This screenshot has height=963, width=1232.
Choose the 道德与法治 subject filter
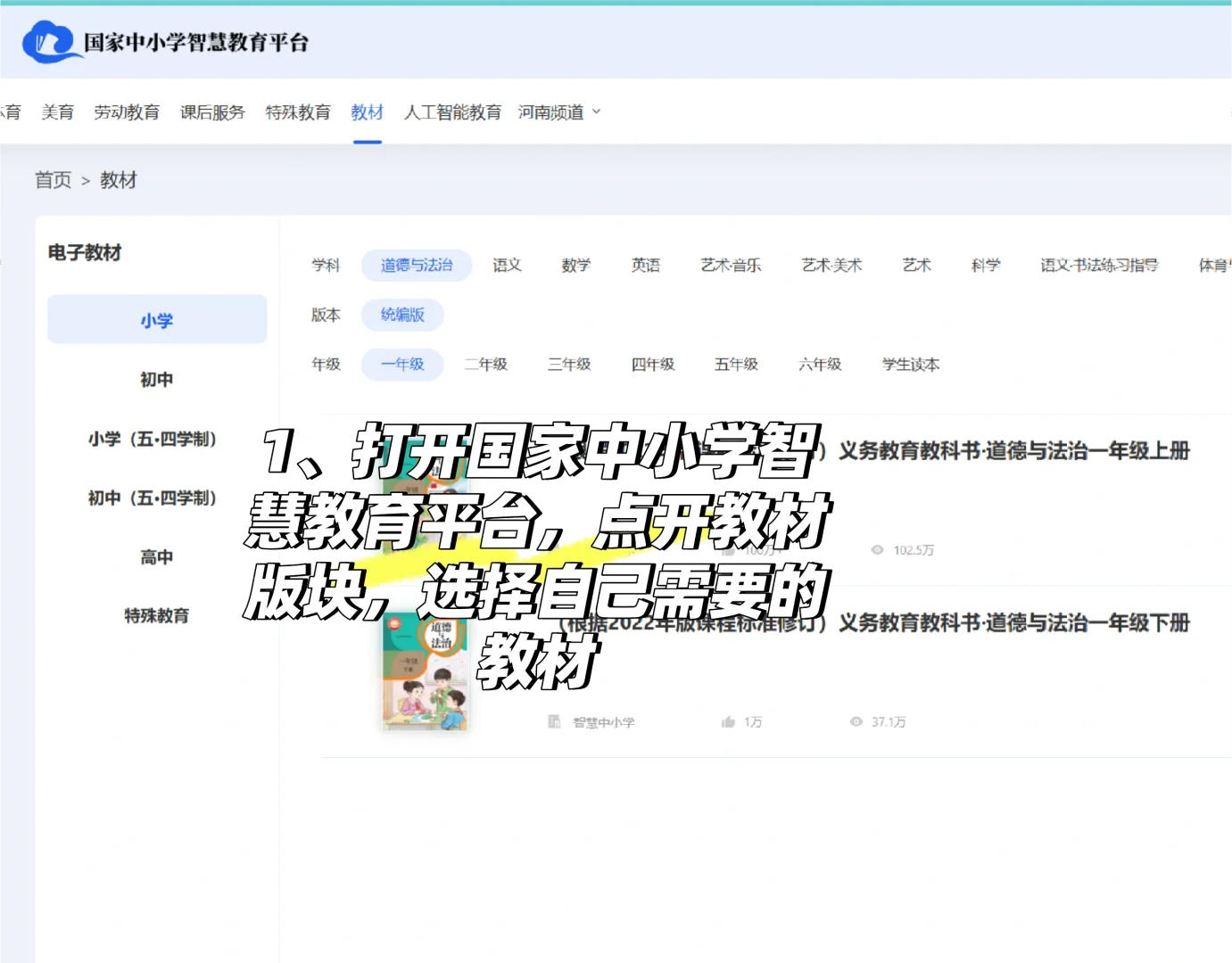tap(417, 265)
